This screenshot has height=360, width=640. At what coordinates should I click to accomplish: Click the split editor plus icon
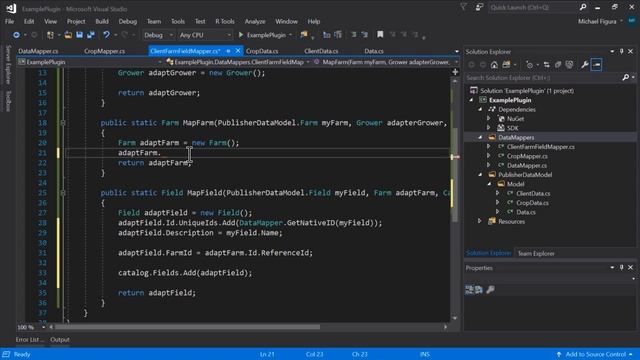[x=455, y=72]
